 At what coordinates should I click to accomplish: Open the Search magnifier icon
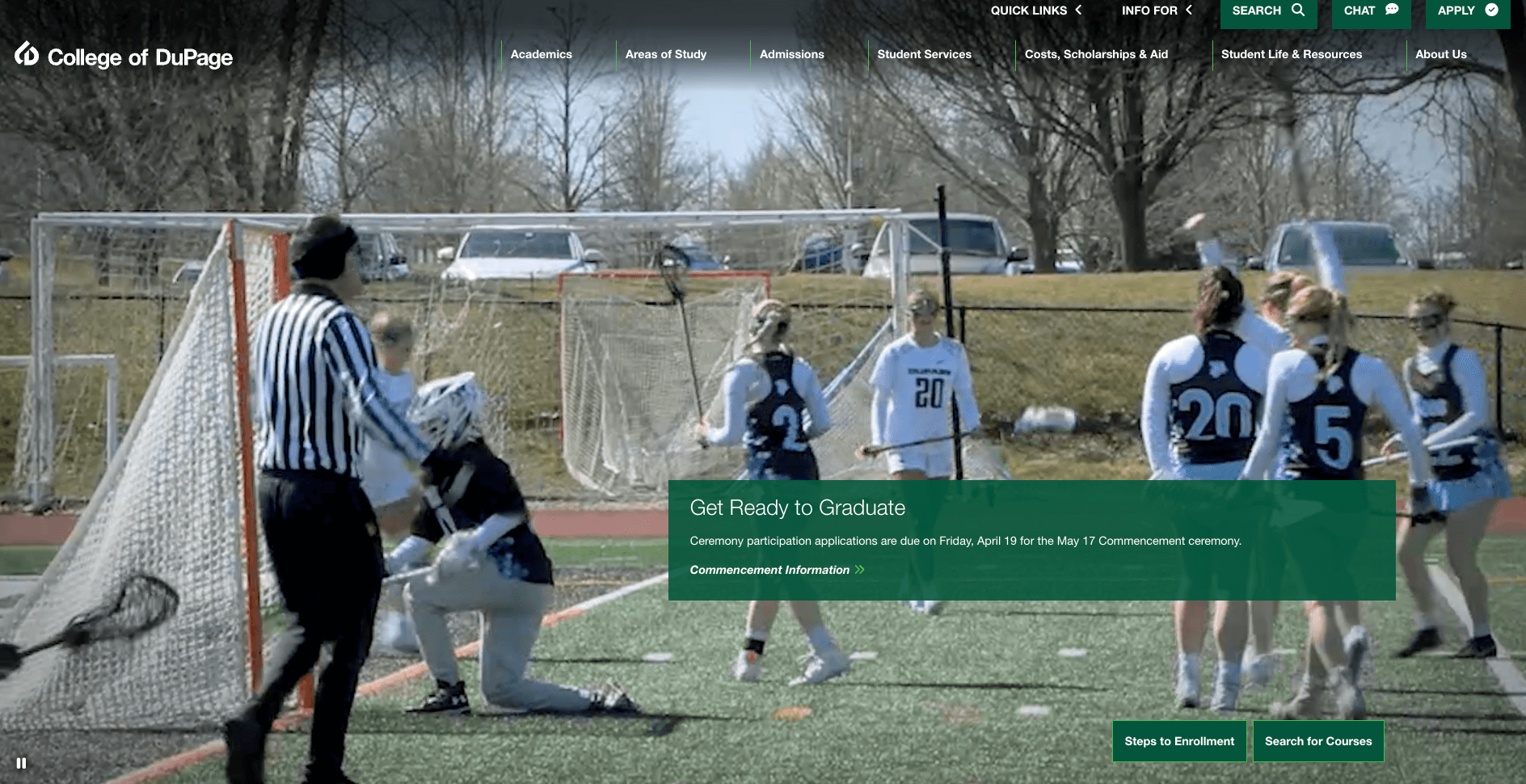pyautogui.click(x=1299, y=10)
